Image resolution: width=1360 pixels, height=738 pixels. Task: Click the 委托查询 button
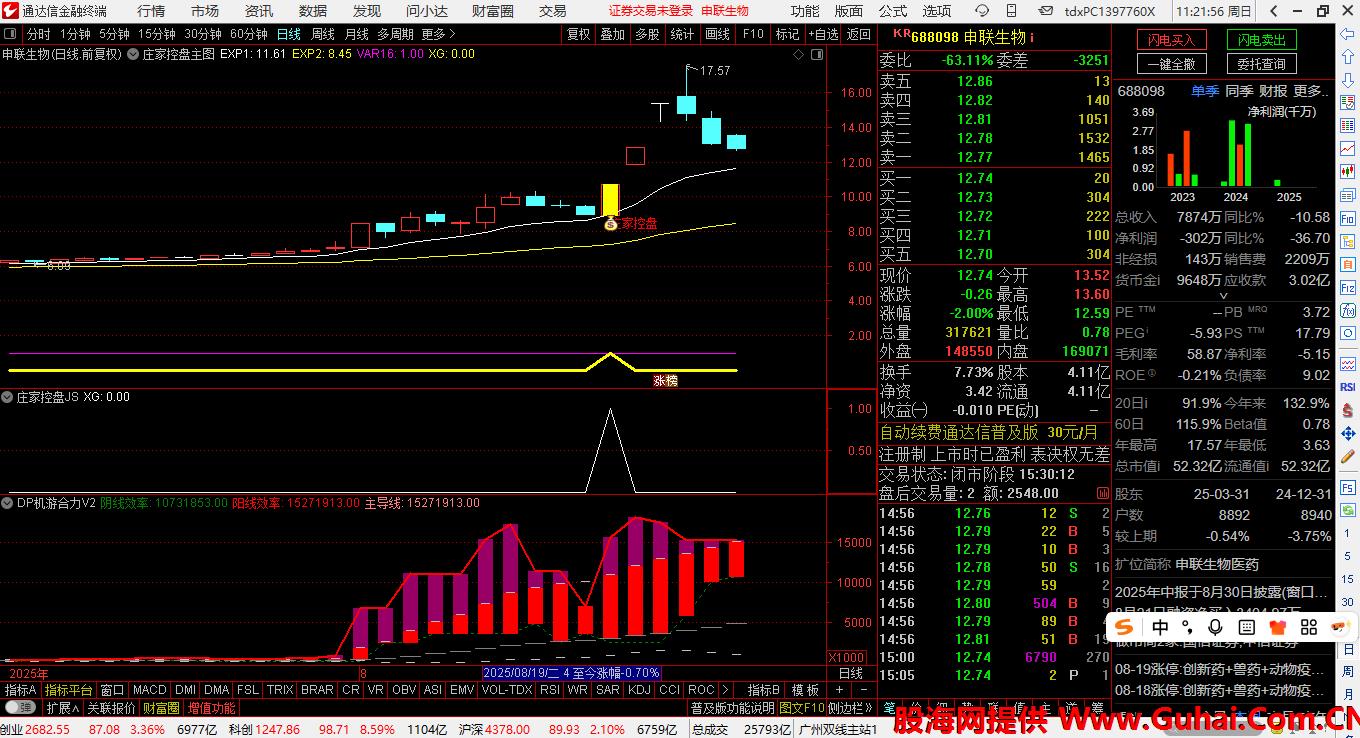[1261, 64]
